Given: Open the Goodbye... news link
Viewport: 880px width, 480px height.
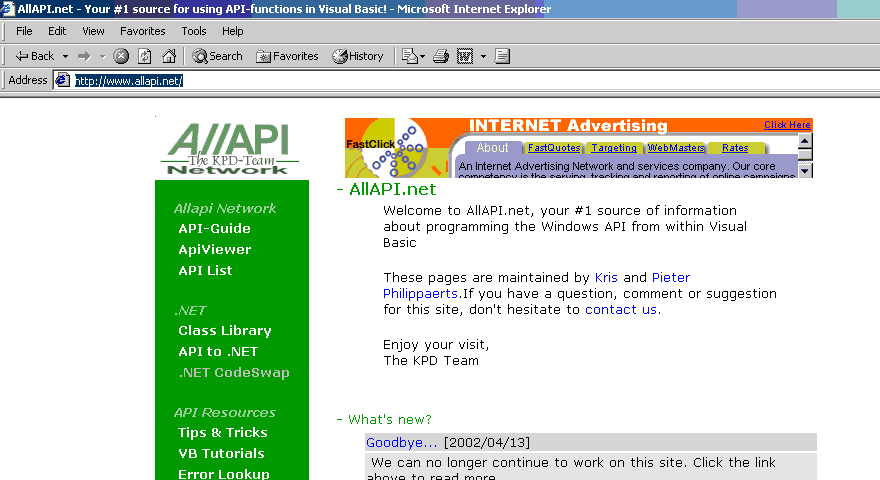Looking at the screenshot, I should (401, 442).
